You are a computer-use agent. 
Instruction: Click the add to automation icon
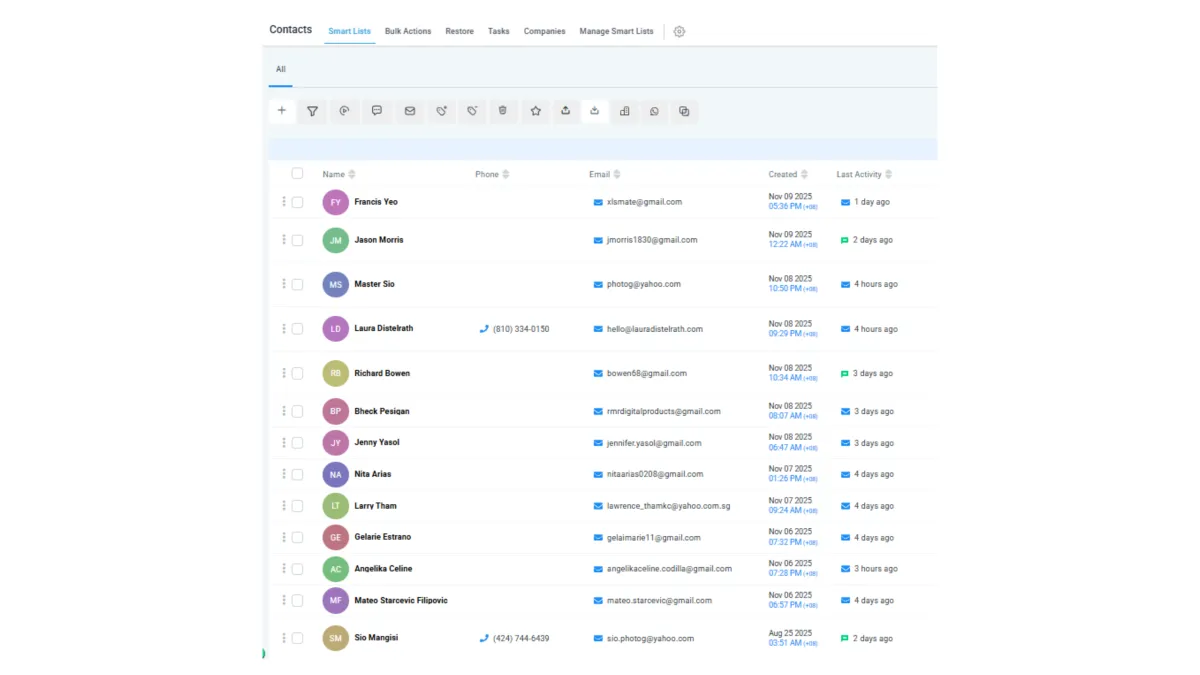click(x=344, y=111)
